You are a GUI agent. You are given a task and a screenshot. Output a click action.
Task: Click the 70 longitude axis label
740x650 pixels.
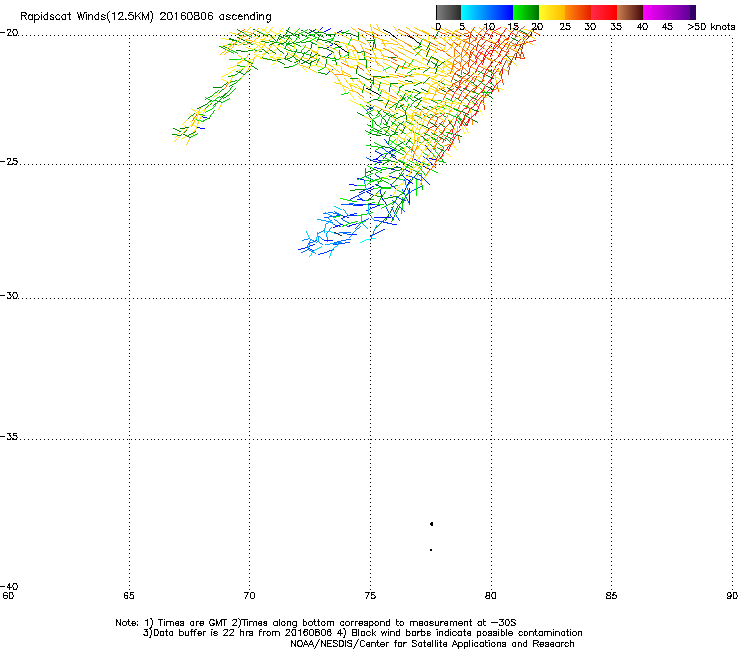tap(249, 596)
